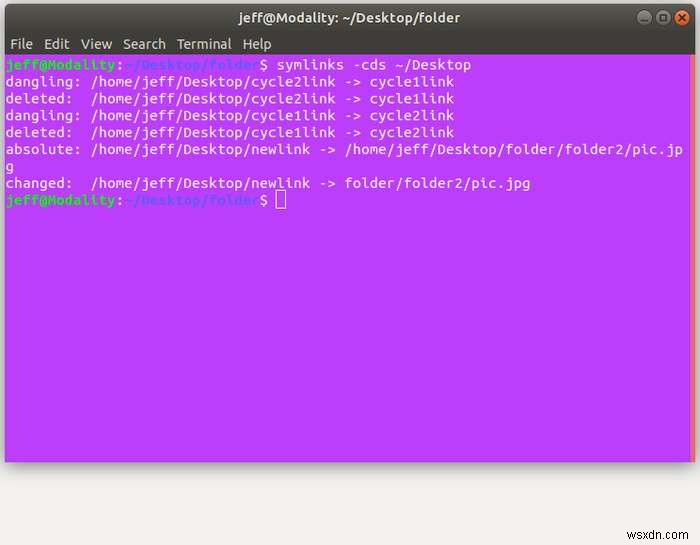Click the 'changed:' line for newlink

268,183
